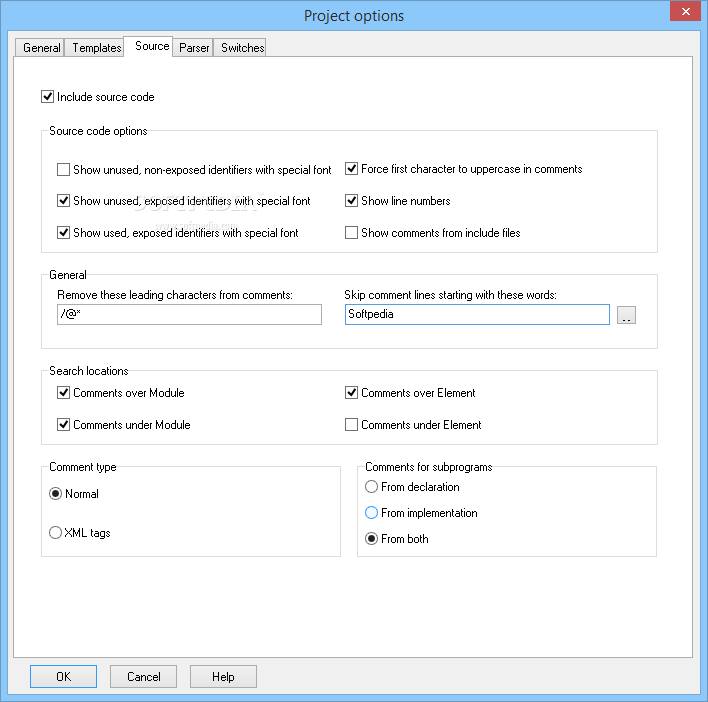Image resolution: width=708 pixels, height=702 pixels.
Task: Open the skip words browse button
Action: 626,315
